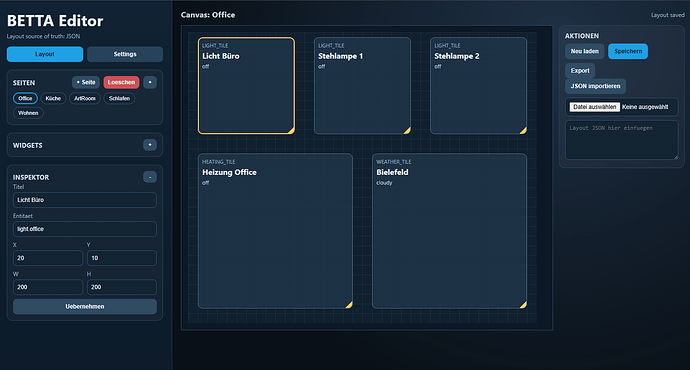Select the Stehlampe 2 tile
Screen dimensions: 690x370
(479, 86)
